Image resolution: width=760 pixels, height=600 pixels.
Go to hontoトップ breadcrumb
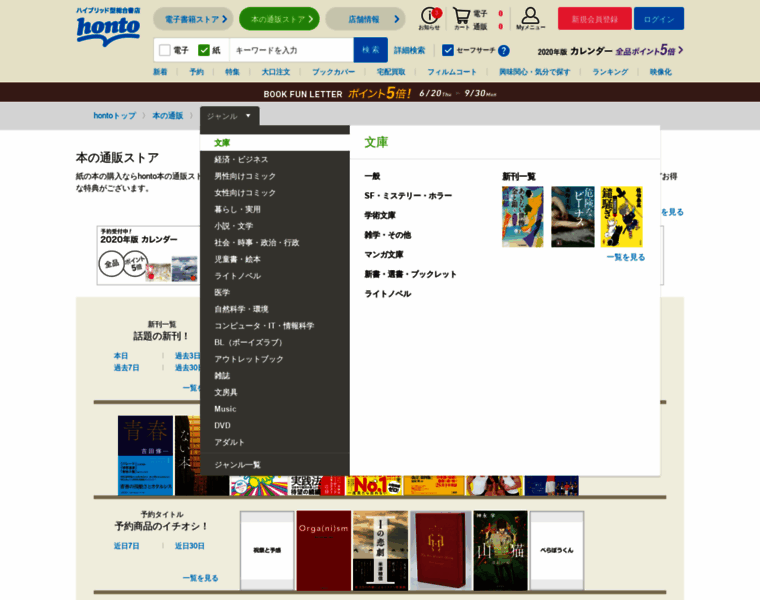pos(114,116)
